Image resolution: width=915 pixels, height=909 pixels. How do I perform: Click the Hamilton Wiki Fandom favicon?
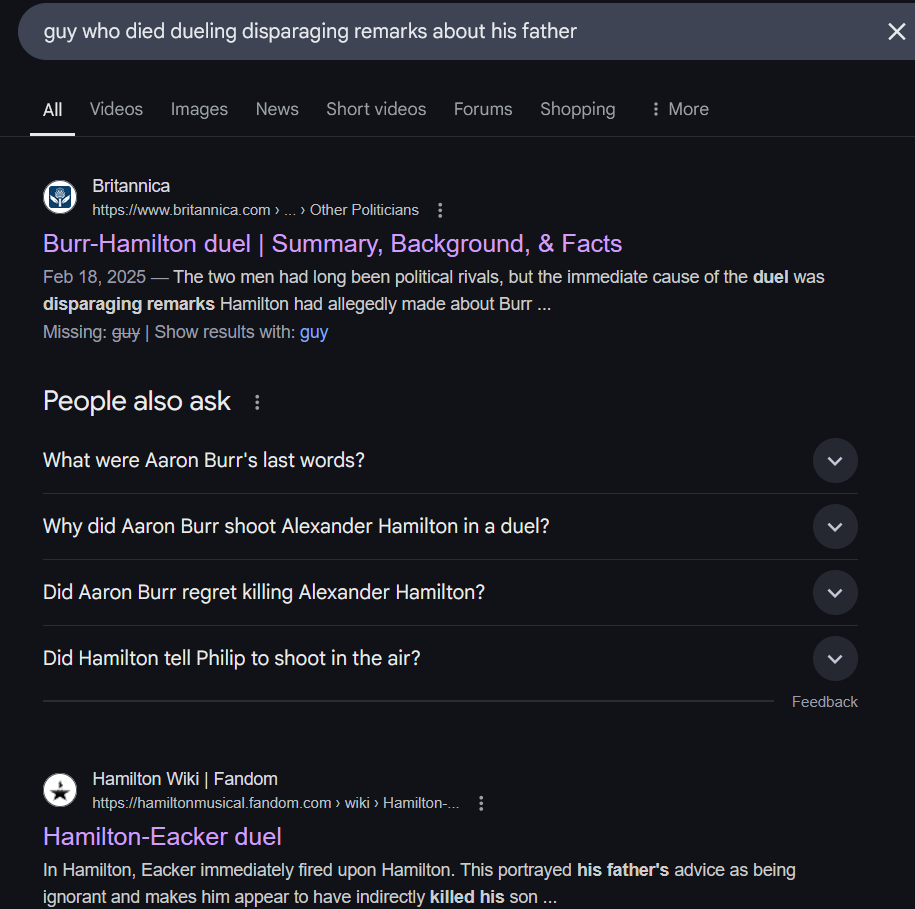(59, 790)
